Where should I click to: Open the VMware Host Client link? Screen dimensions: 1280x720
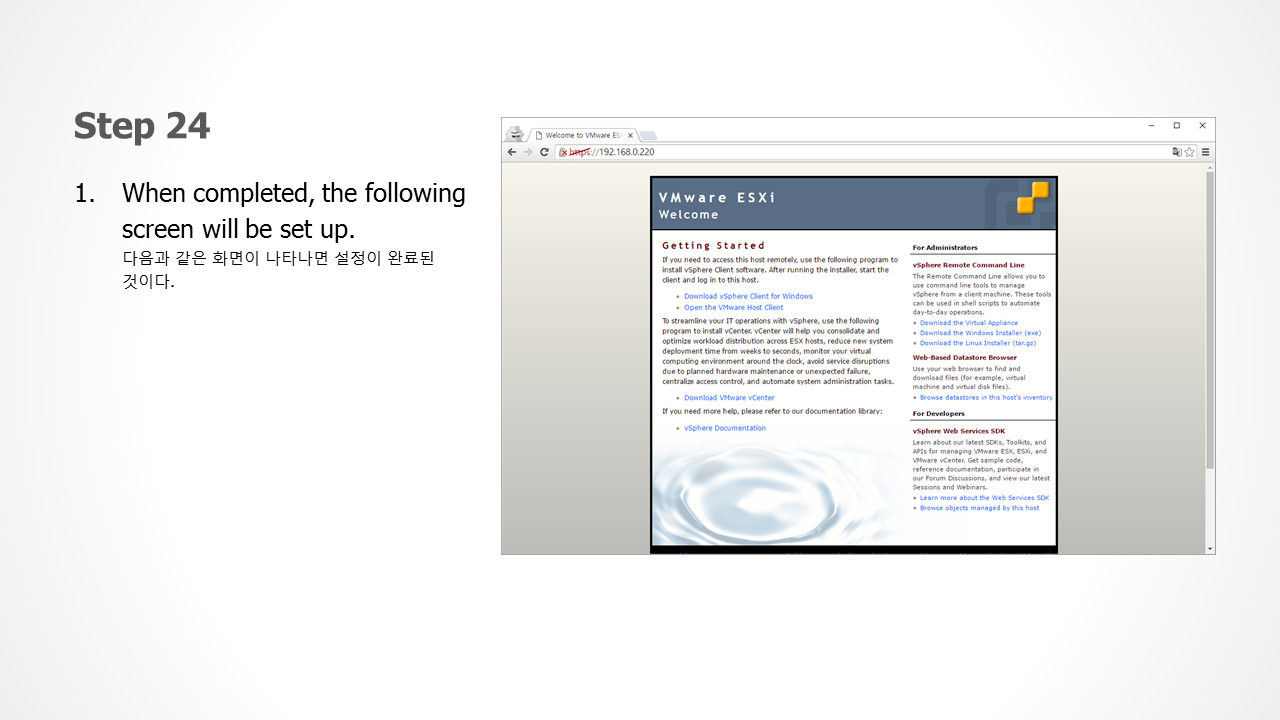pos(733,307)
